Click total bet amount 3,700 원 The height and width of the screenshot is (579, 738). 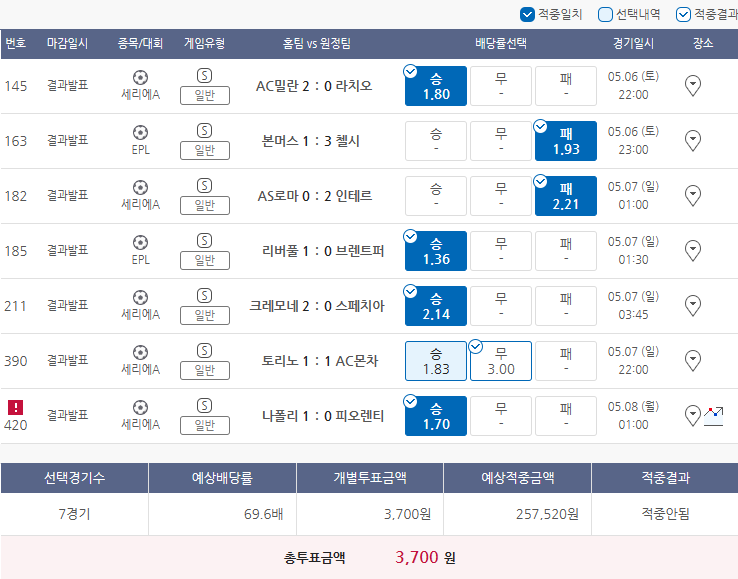pos(425,558)
